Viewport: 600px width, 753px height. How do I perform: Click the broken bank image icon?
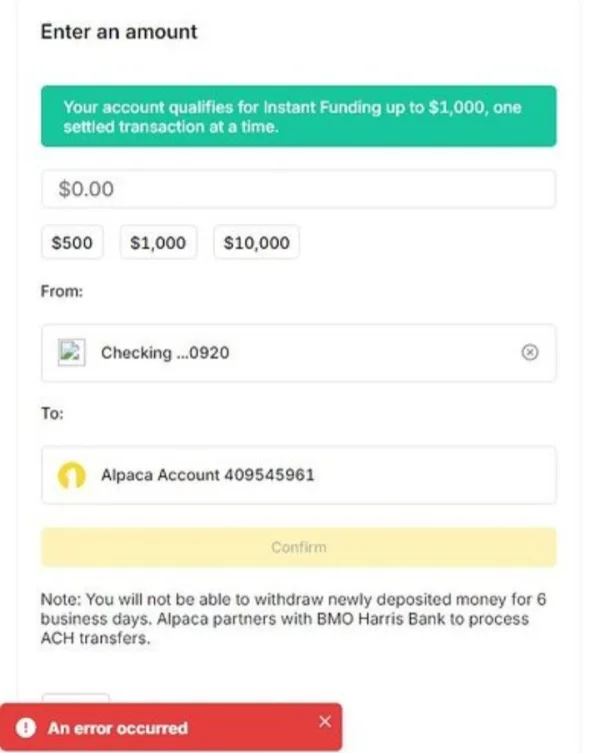tap(70, 352)
